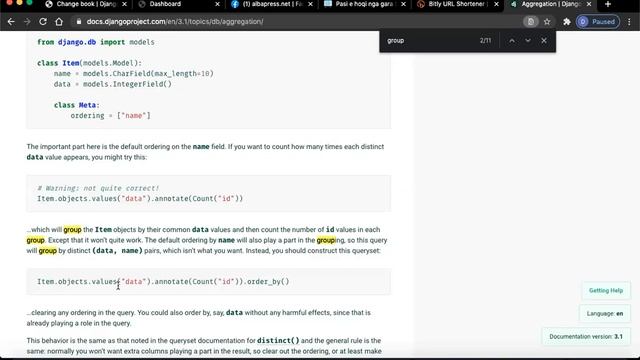Open the browser home page
Viewport: 640px width, 360px height.
(x=59, y=22)
